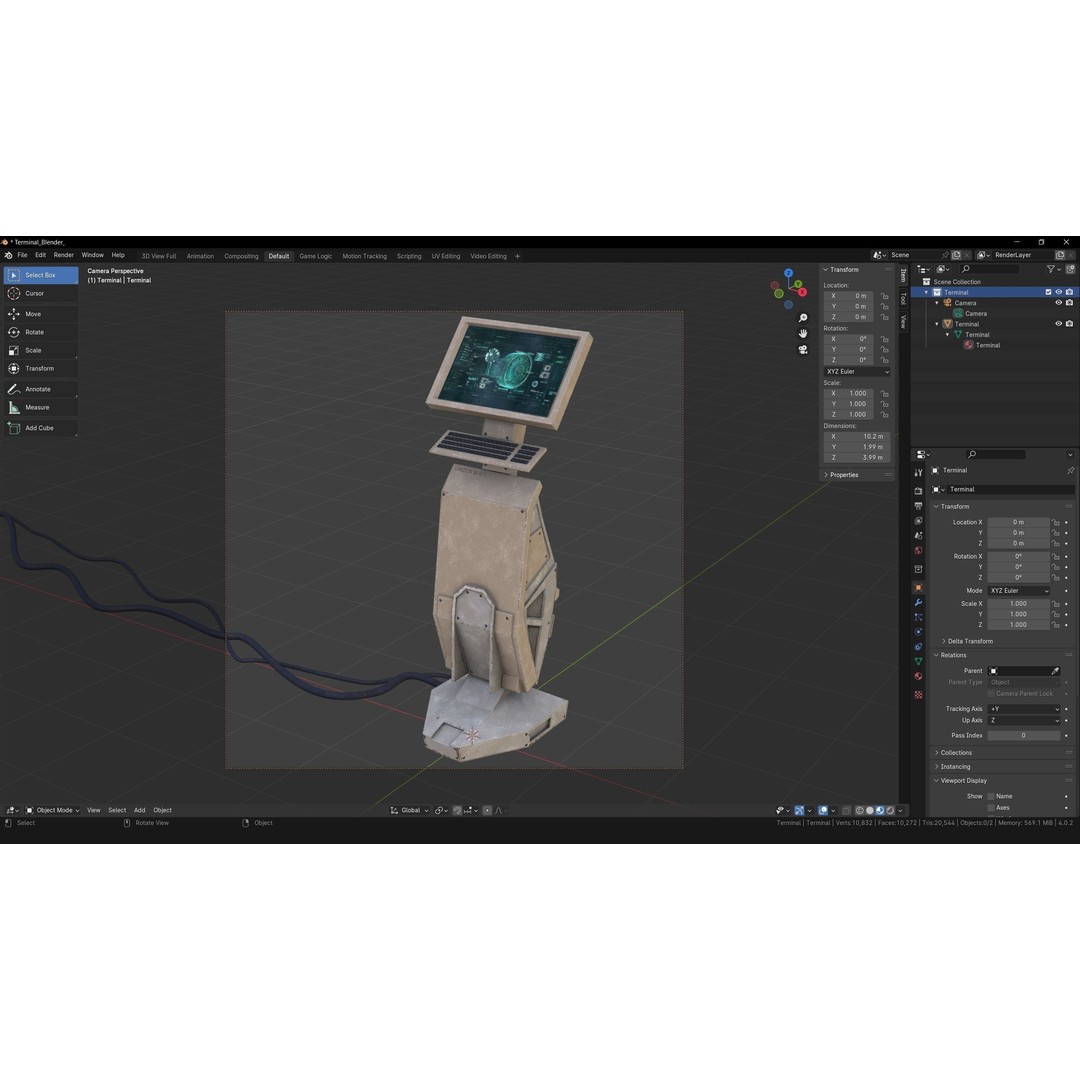Disable the Terminal collection checkbox
Screen dimensions: 1080x1080
(x=1047, y=292)
